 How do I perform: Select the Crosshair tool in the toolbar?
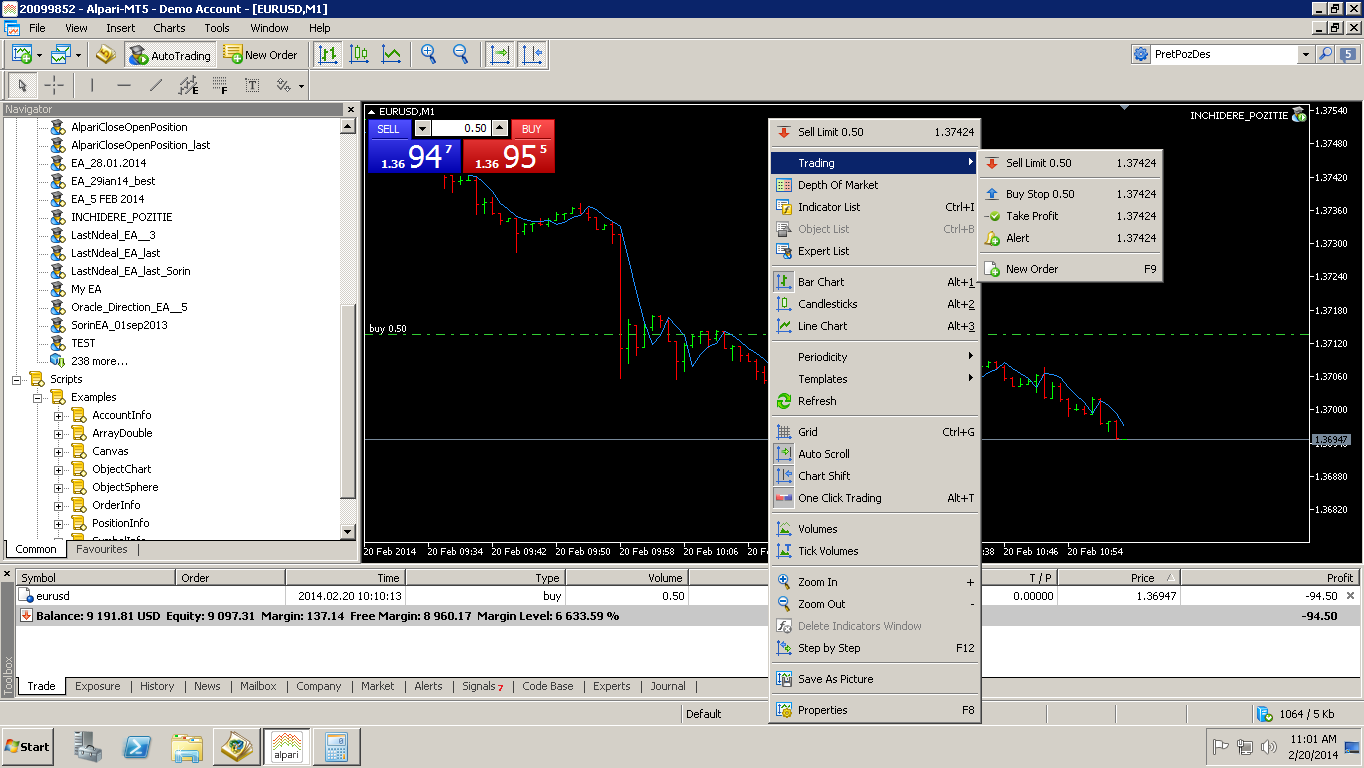[52, 85]
